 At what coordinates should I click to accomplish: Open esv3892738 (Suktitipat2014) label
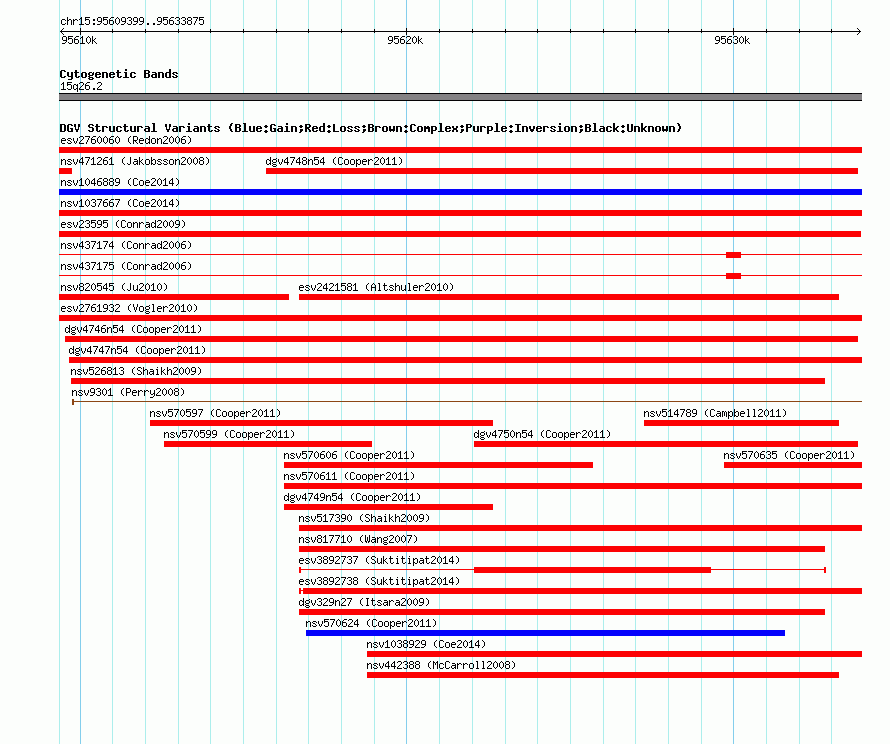[x=379, y=581]
